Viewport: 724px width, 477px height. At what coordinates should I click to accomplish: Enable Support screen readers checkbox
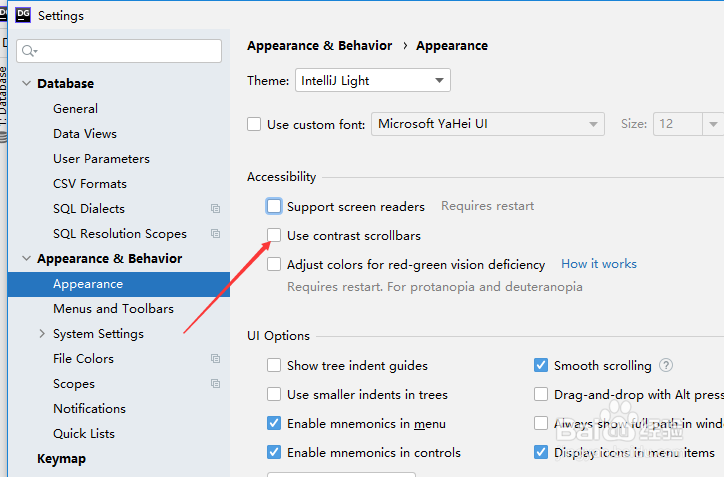[x=274, y=206]
